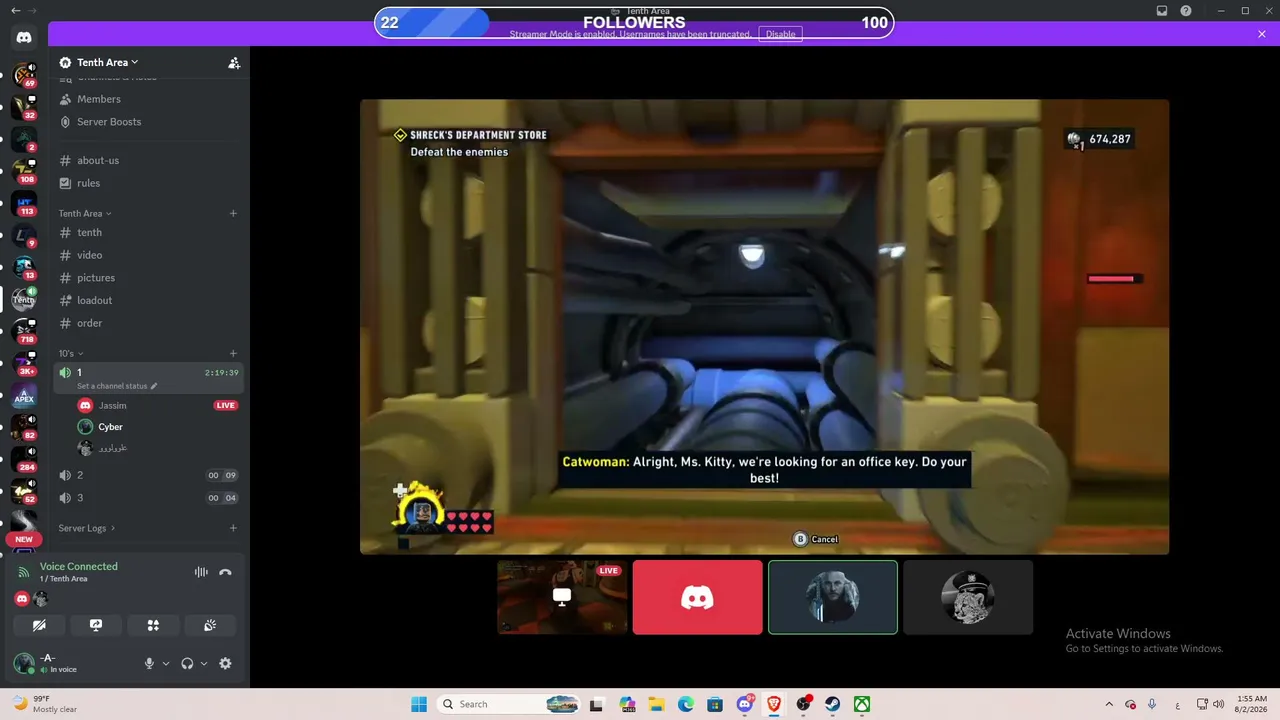Viewport: 1280px width, 720px height.
Task: Collapse the 10's voice category
Action: (x=70, y=353)
